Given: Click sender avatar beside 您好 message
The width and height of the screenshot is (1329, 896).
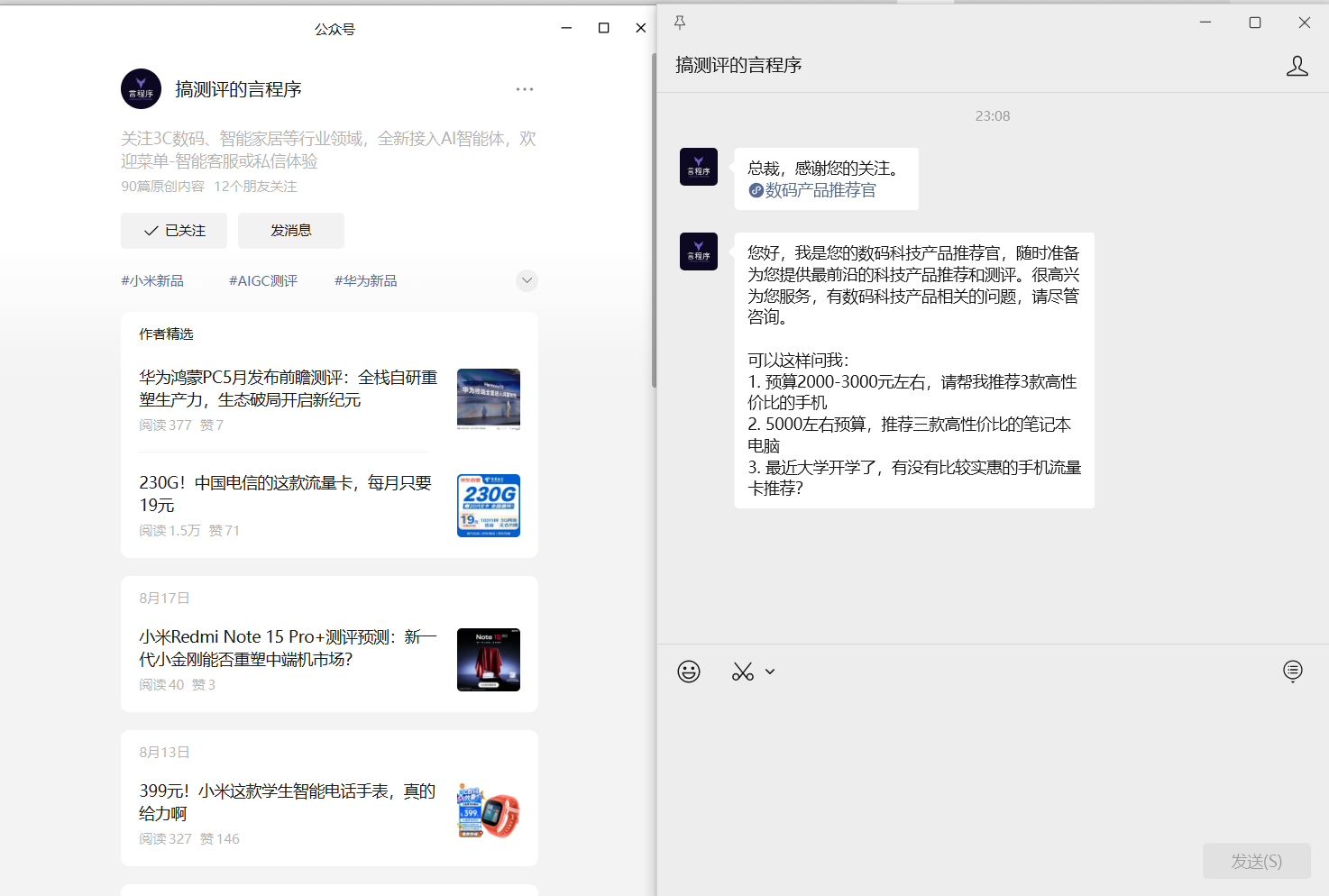Looking at the screenshot, I should click(699, 251).
